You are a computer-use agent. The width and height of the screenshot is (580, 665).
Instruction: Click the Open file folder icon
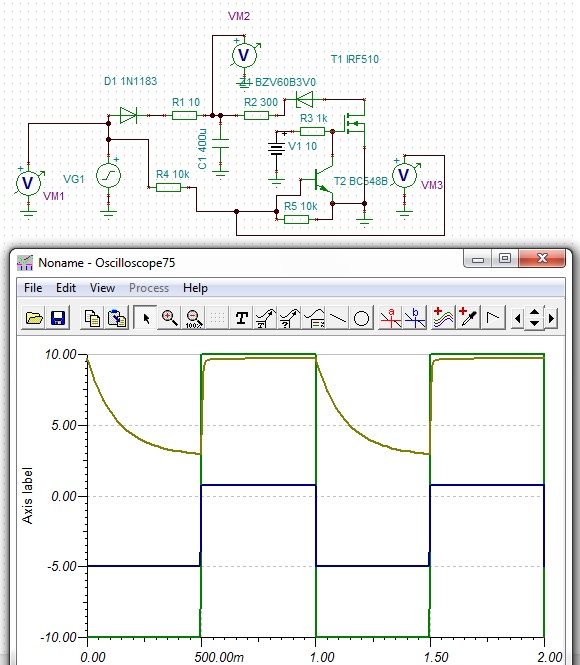point(34,318)
